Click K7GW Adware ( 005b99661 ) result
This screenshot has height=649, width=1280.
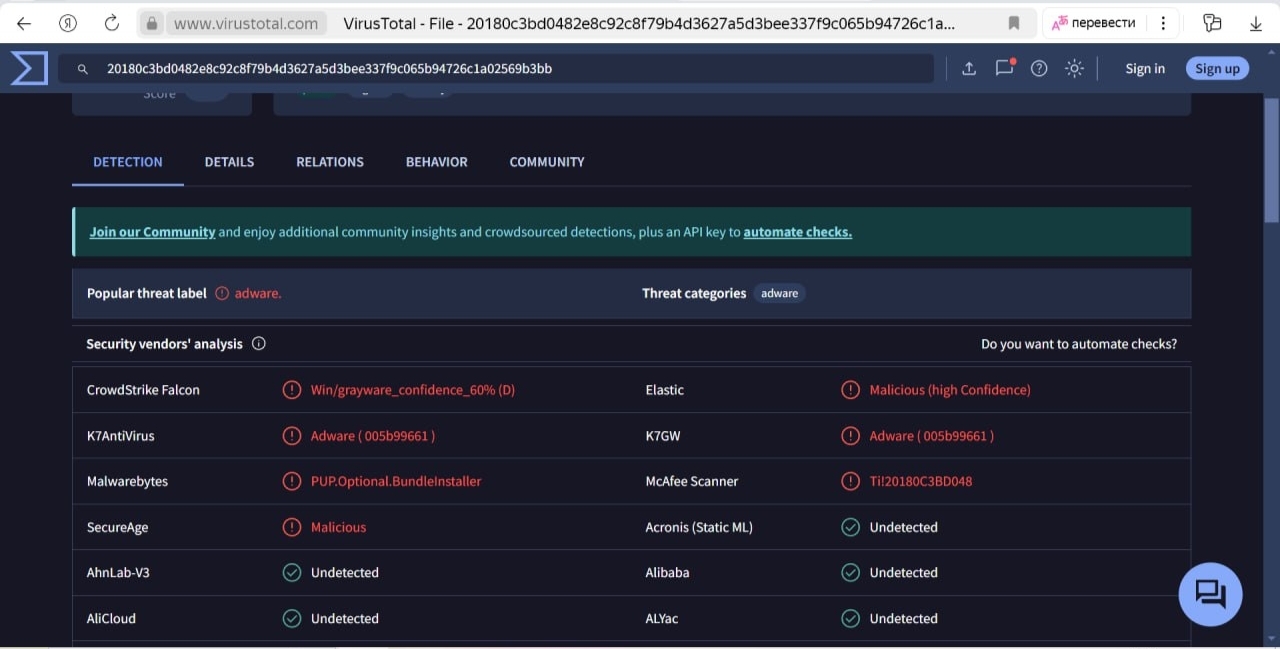coord(932,436)
